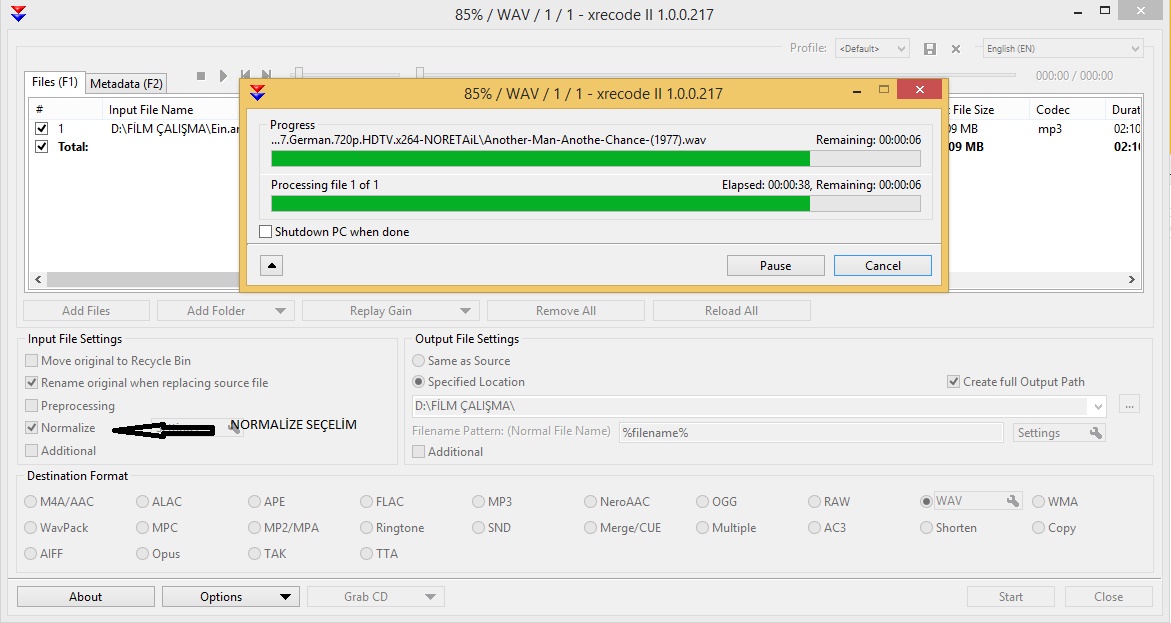Cancel the conversion in progress dialog

[883, 265]
